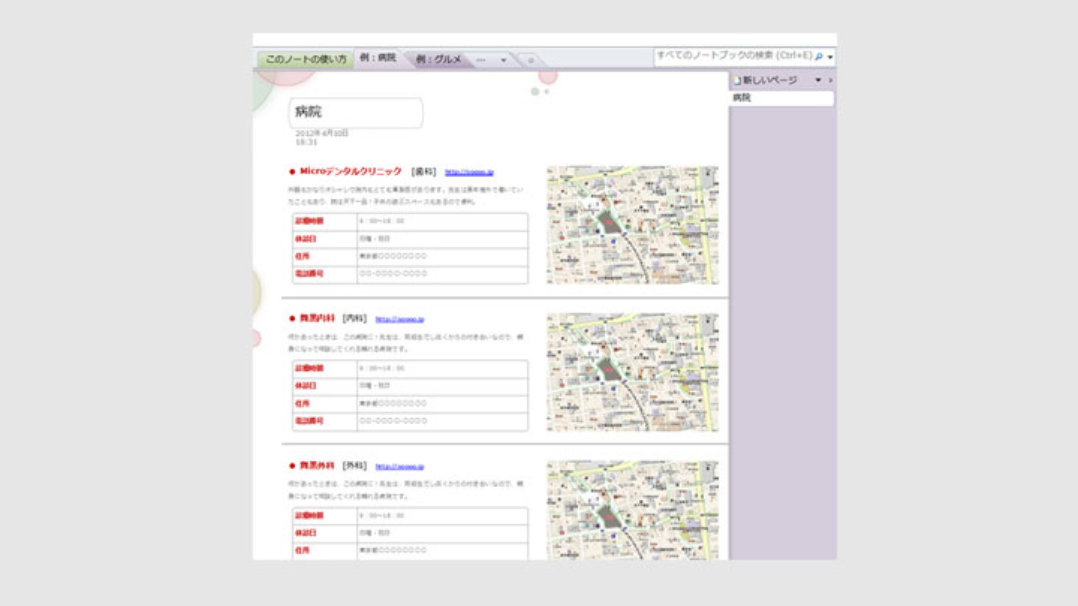The height and width of the screenshot is (606, 1078).
Task: Click the page date 2012年4月10日
Action: coord(322,133)
